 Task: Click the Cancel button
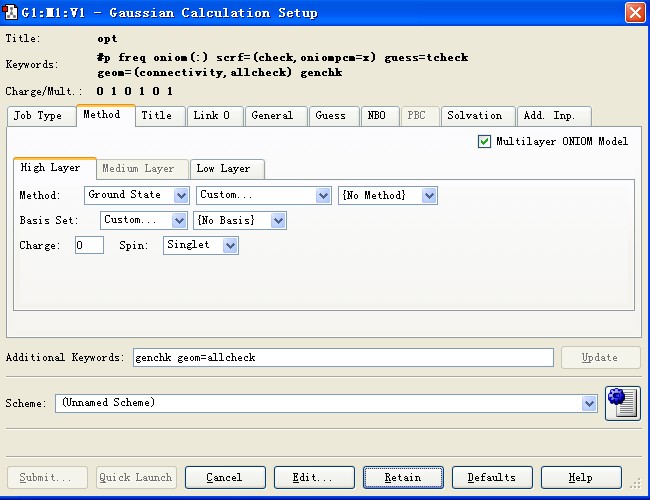click(225, 478)
